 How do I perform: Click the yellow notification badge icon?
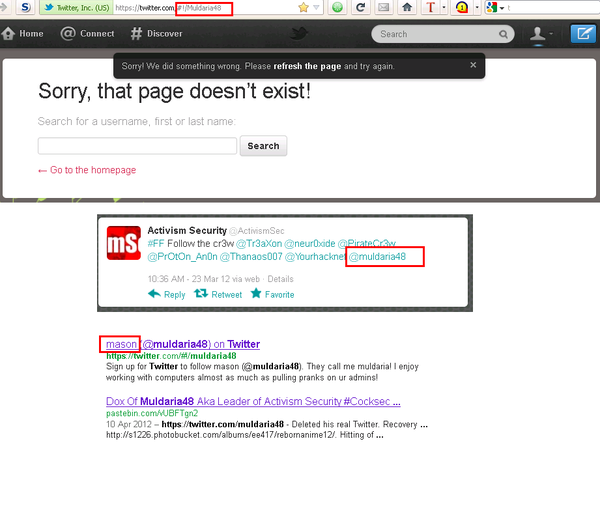click(462, 7)
